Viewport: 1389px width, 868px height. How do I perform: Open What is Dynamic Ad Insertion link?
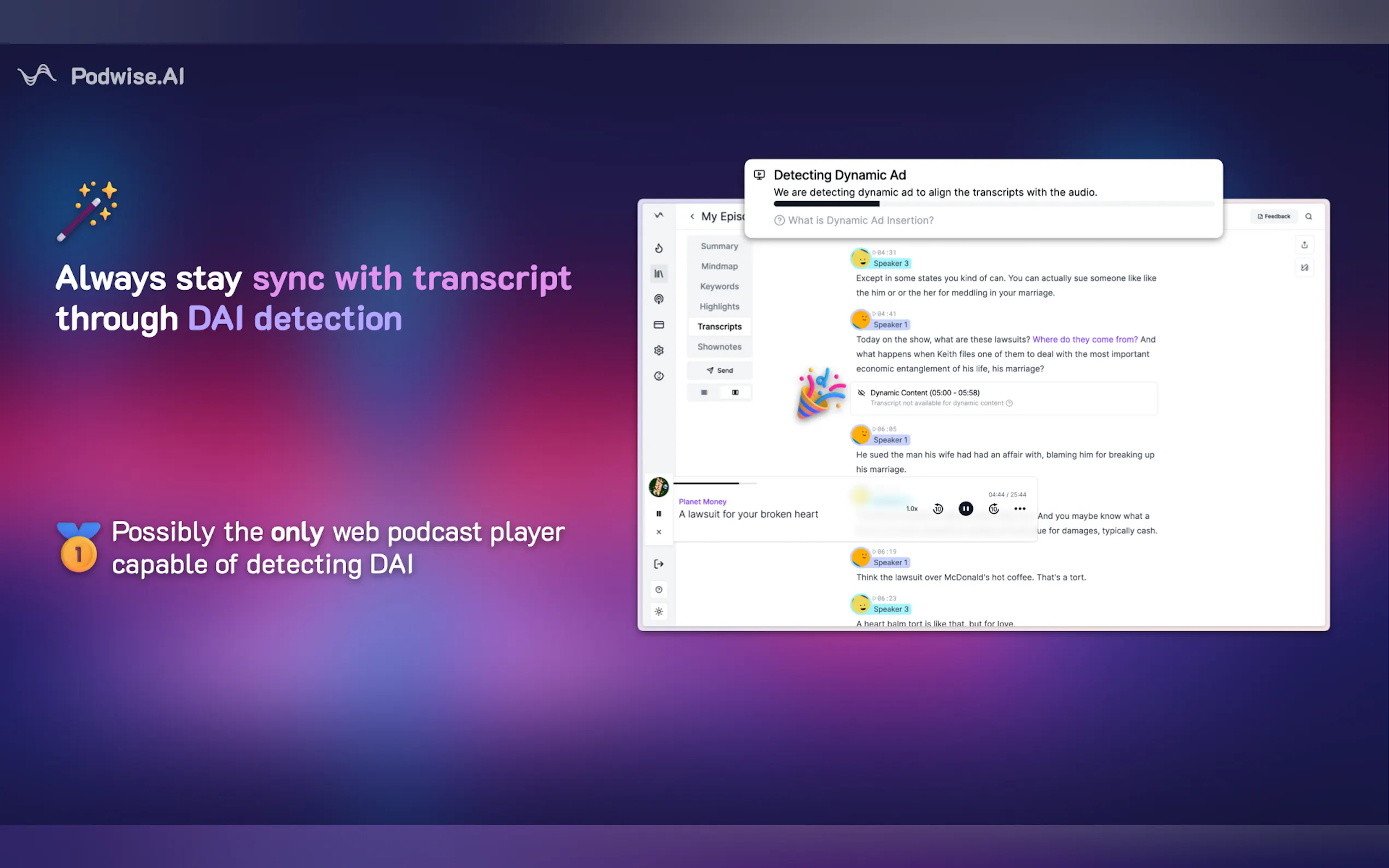(x=860, y=220)
